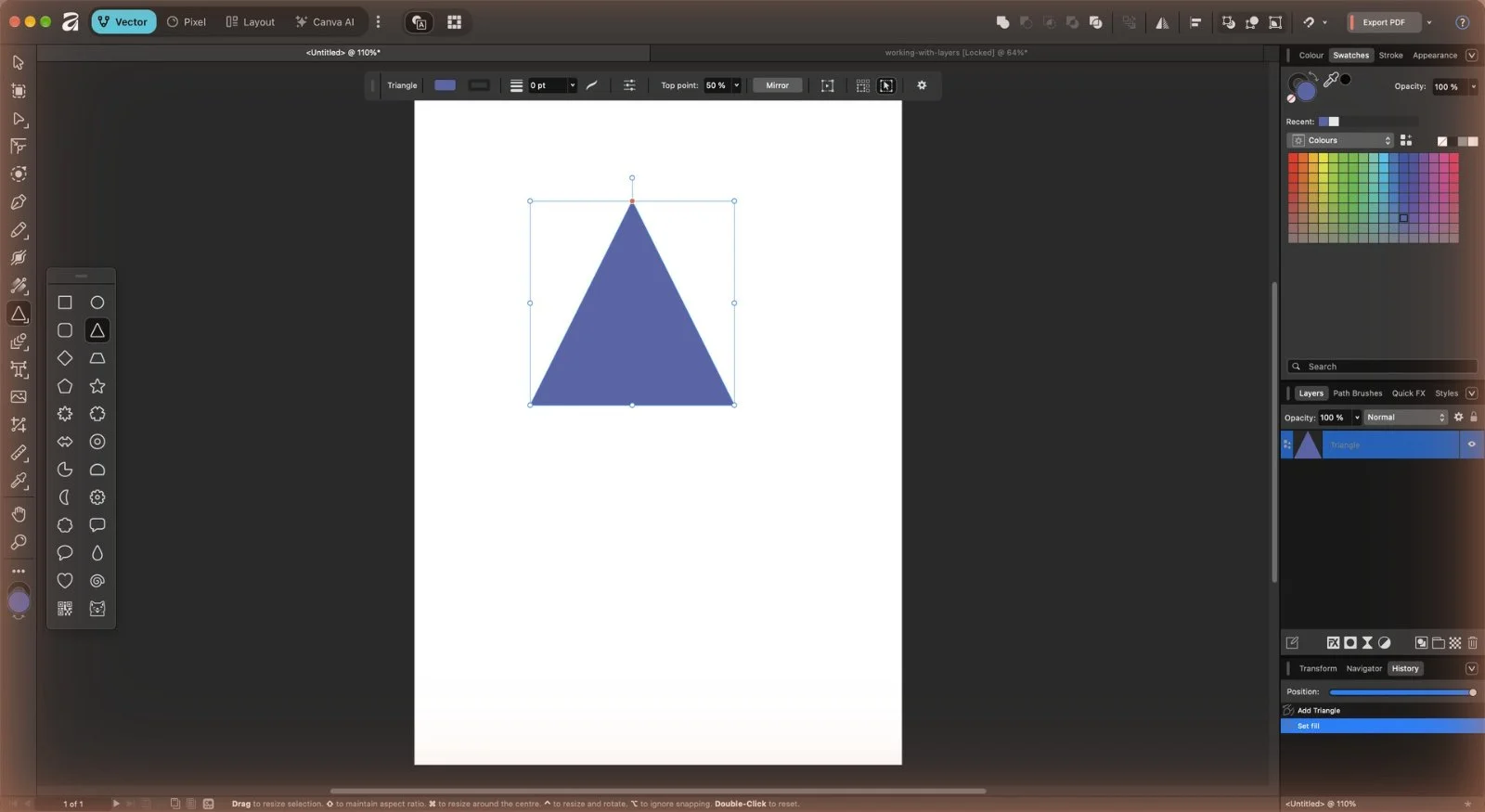Open the Colours palette dropdown
Viewport: 1485px width, 812px height.
[1340, 141]
